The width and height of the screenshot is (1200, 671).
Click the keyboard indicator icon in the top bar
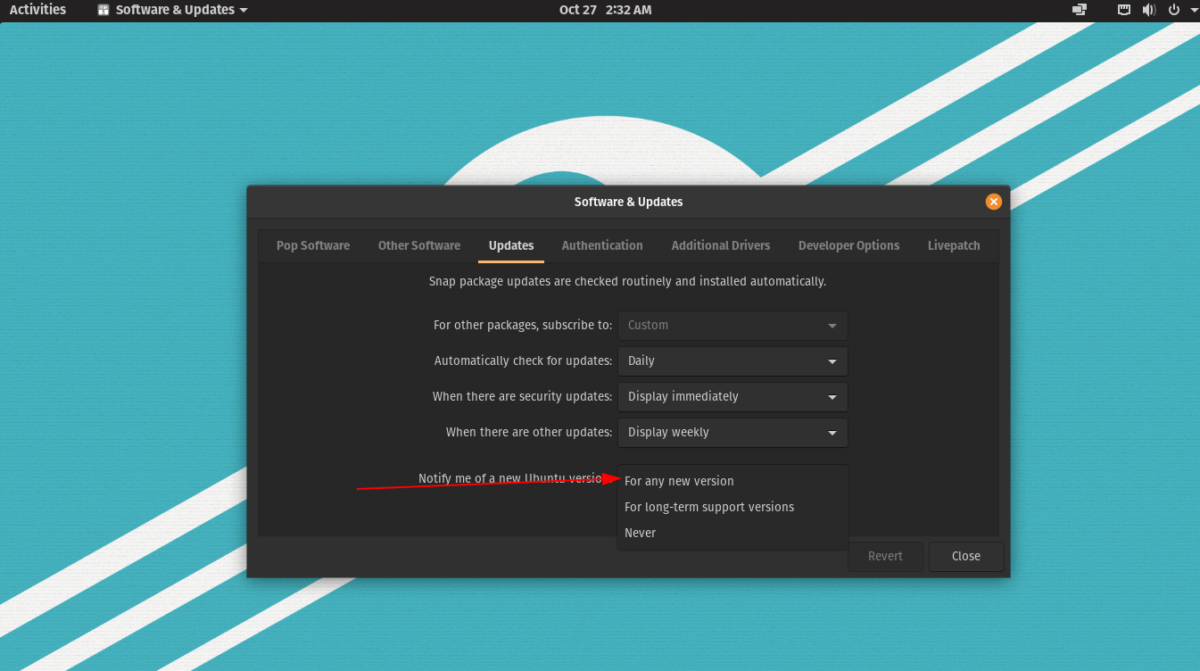point(1123,9)
